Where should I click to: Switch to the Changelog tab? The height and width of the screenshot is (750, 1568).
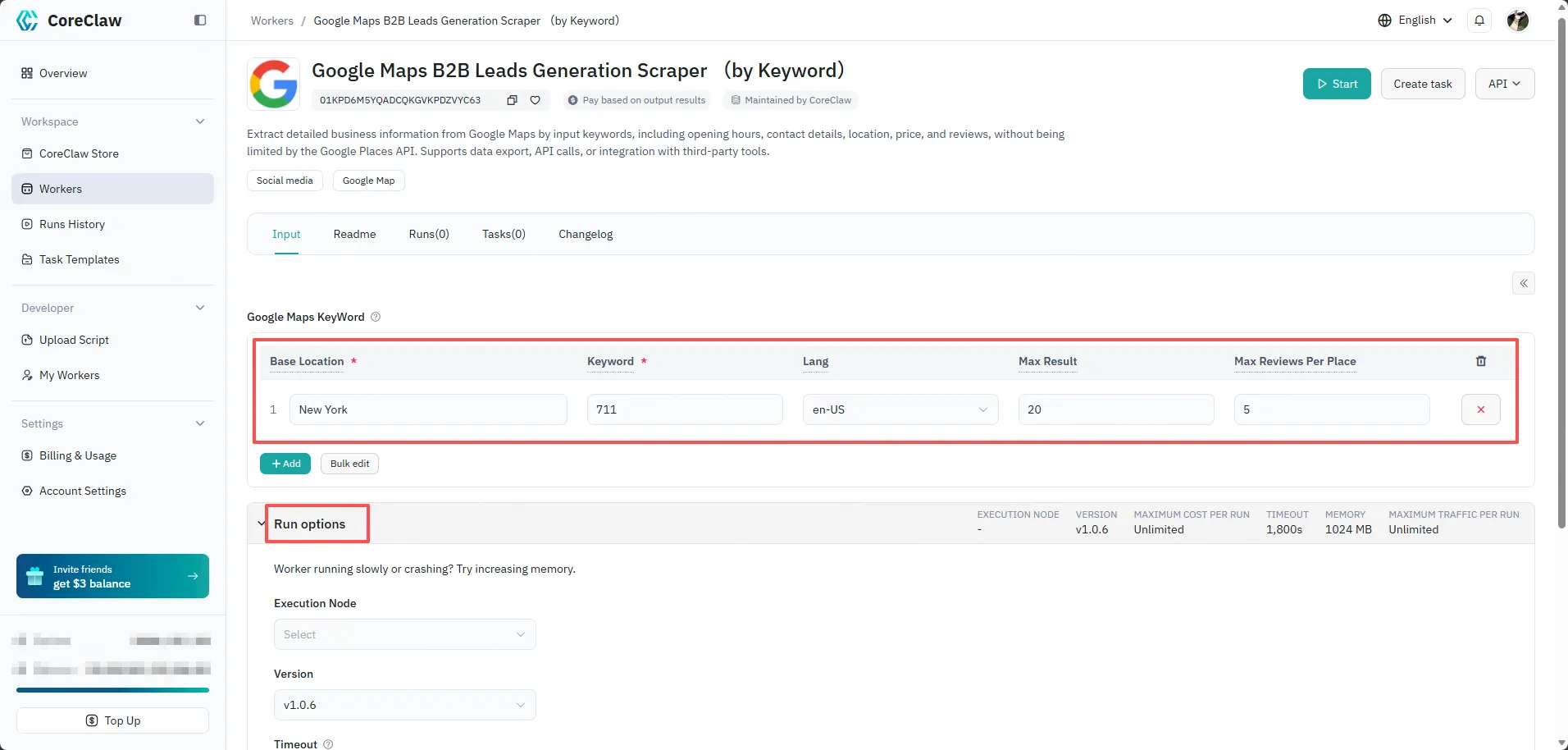point(586,234)
